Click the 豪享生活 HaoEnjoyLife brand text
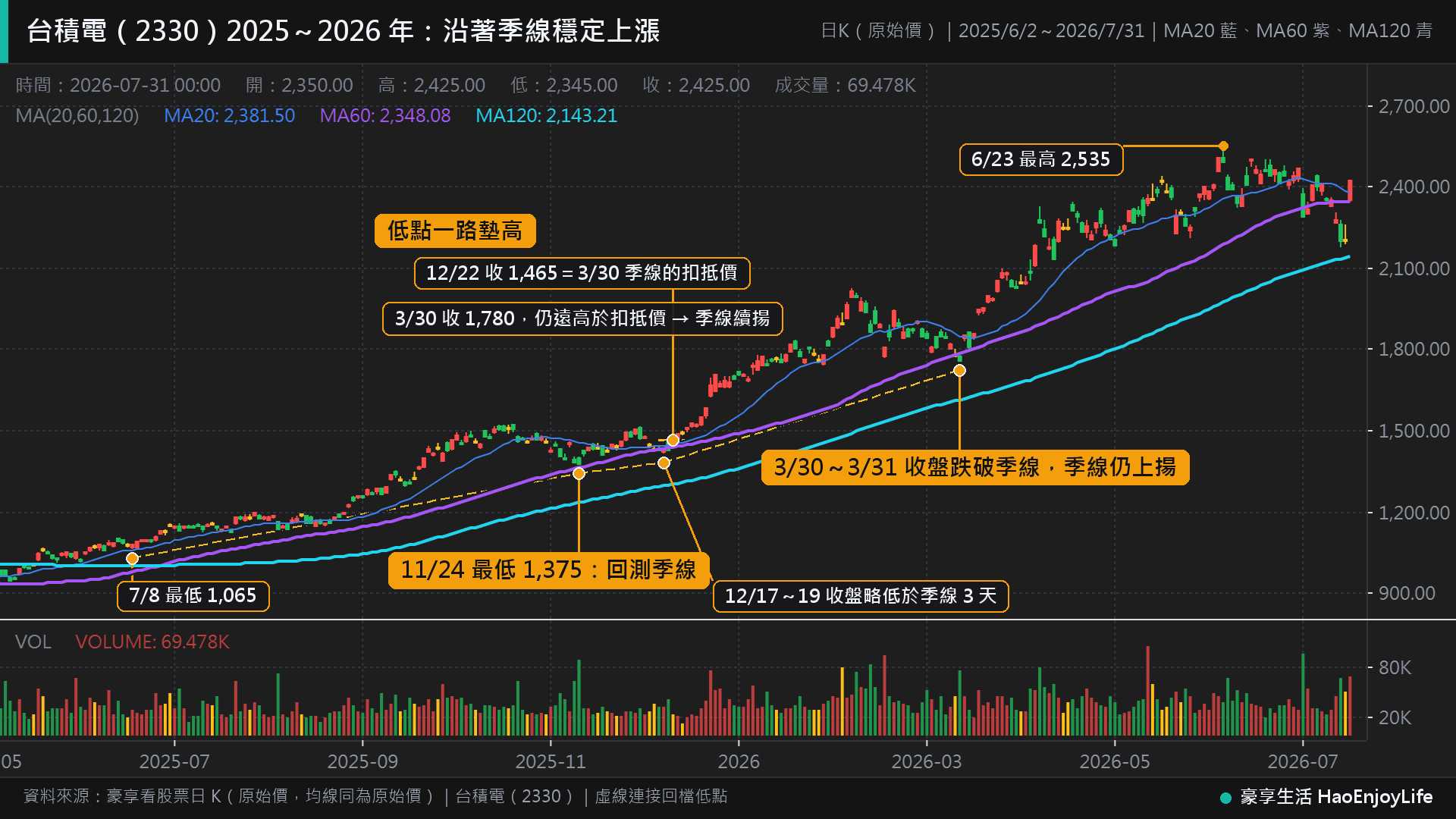 pyautogui.click(x=1336, y=797)
